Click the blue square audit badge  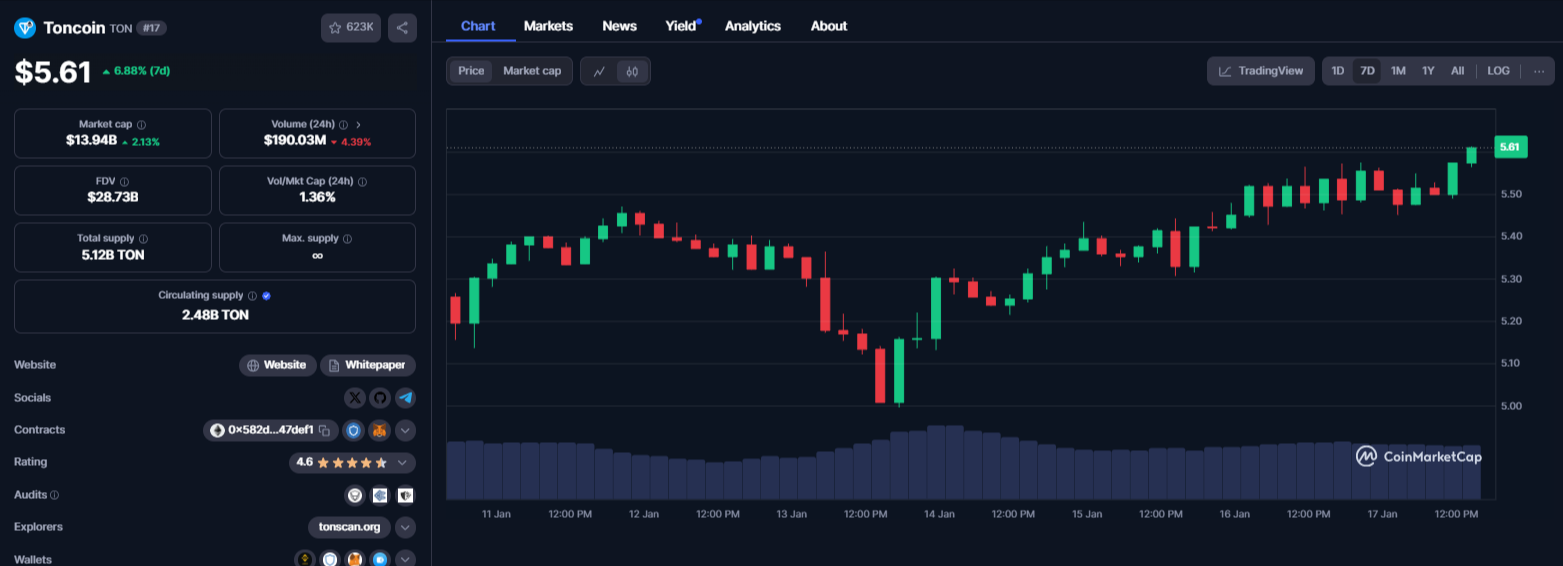pyautogui.click(x=380, y=495)
